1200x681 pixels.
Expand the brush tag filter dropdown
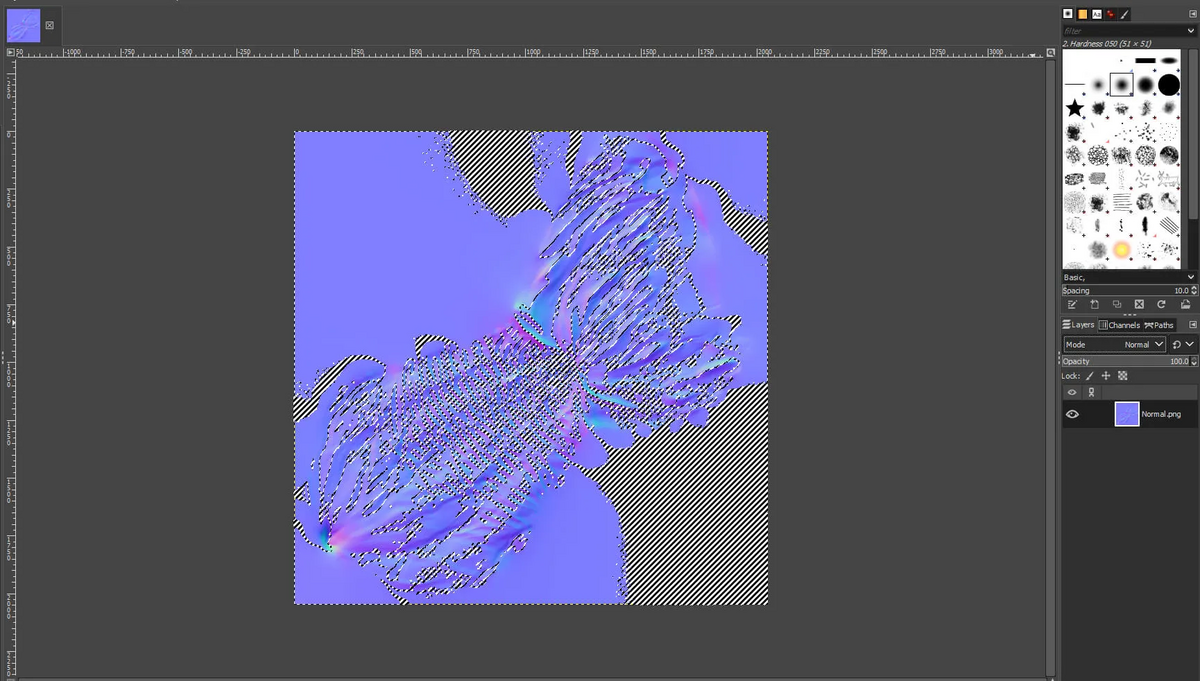(x=1190, y=31)
